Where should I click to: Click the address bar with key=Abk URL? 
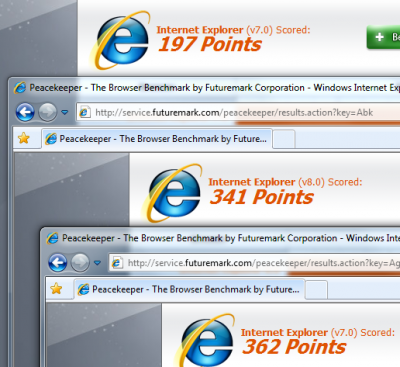pos(238,113)
